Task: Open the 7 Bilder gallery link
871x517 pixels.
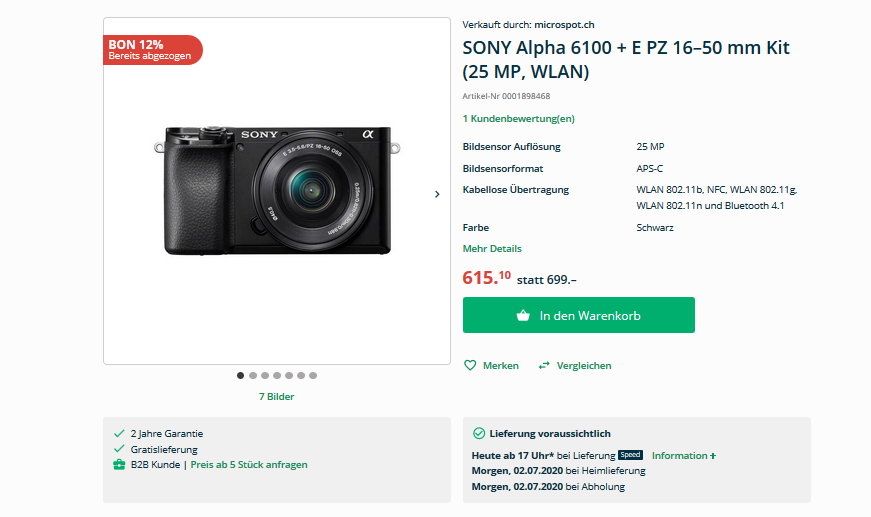Action: [276, 396]
